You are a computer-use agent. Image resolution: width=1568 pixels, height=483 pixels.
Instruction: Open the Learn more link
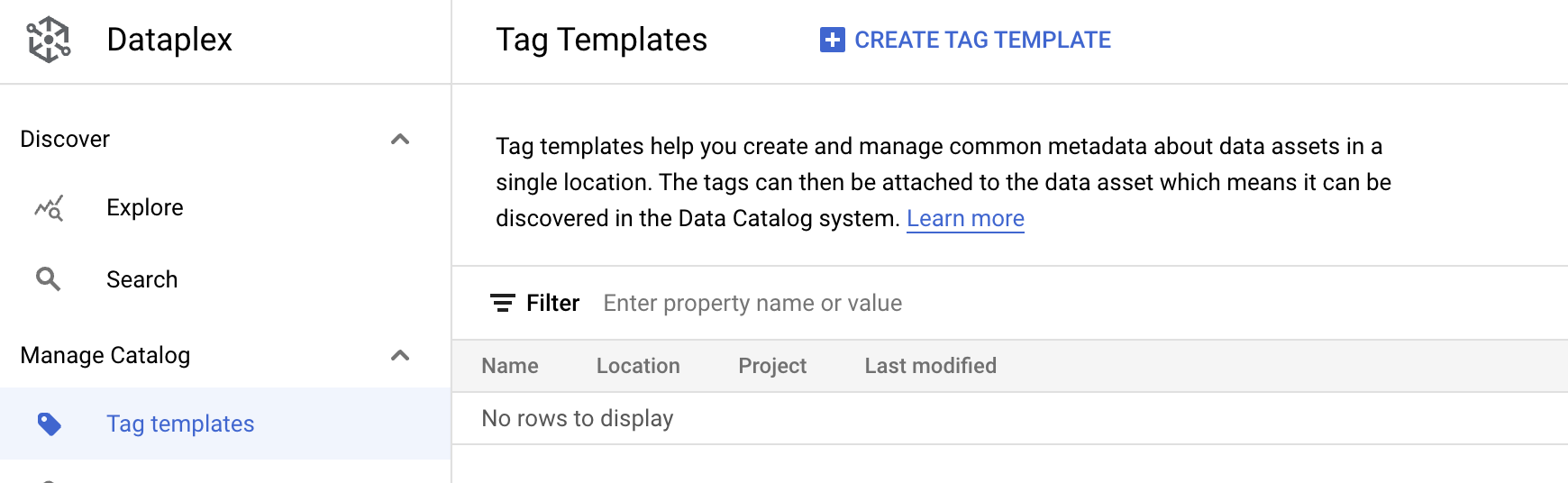965,219
